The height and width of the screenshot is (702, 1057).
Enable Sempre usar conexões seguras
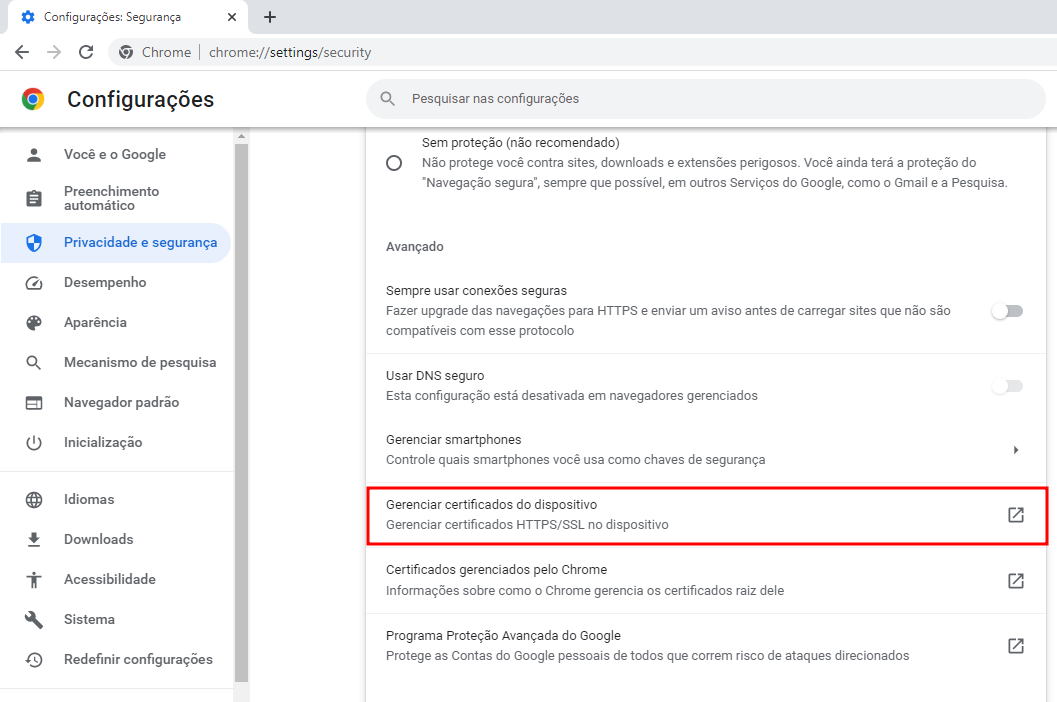click(1007, 311)
